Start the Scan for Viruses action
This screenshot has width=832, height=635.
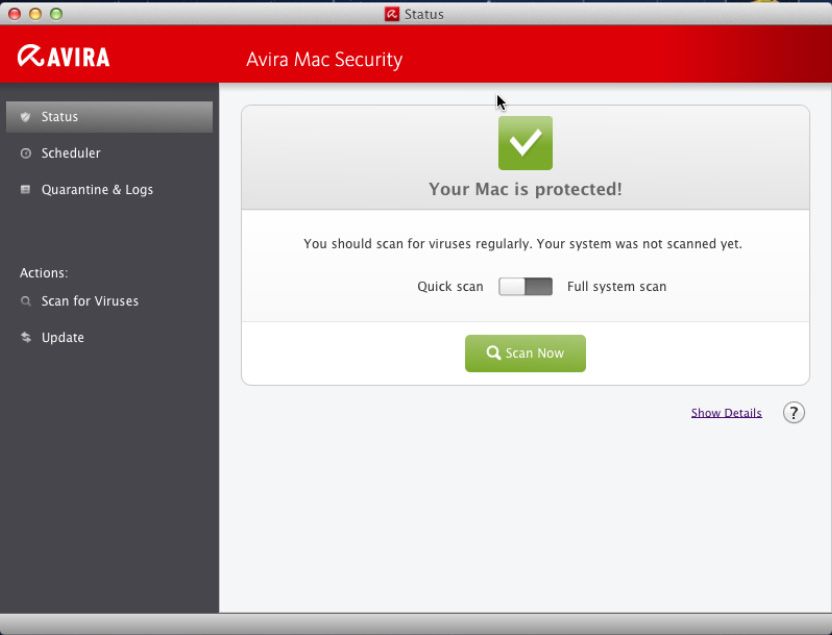109,301
